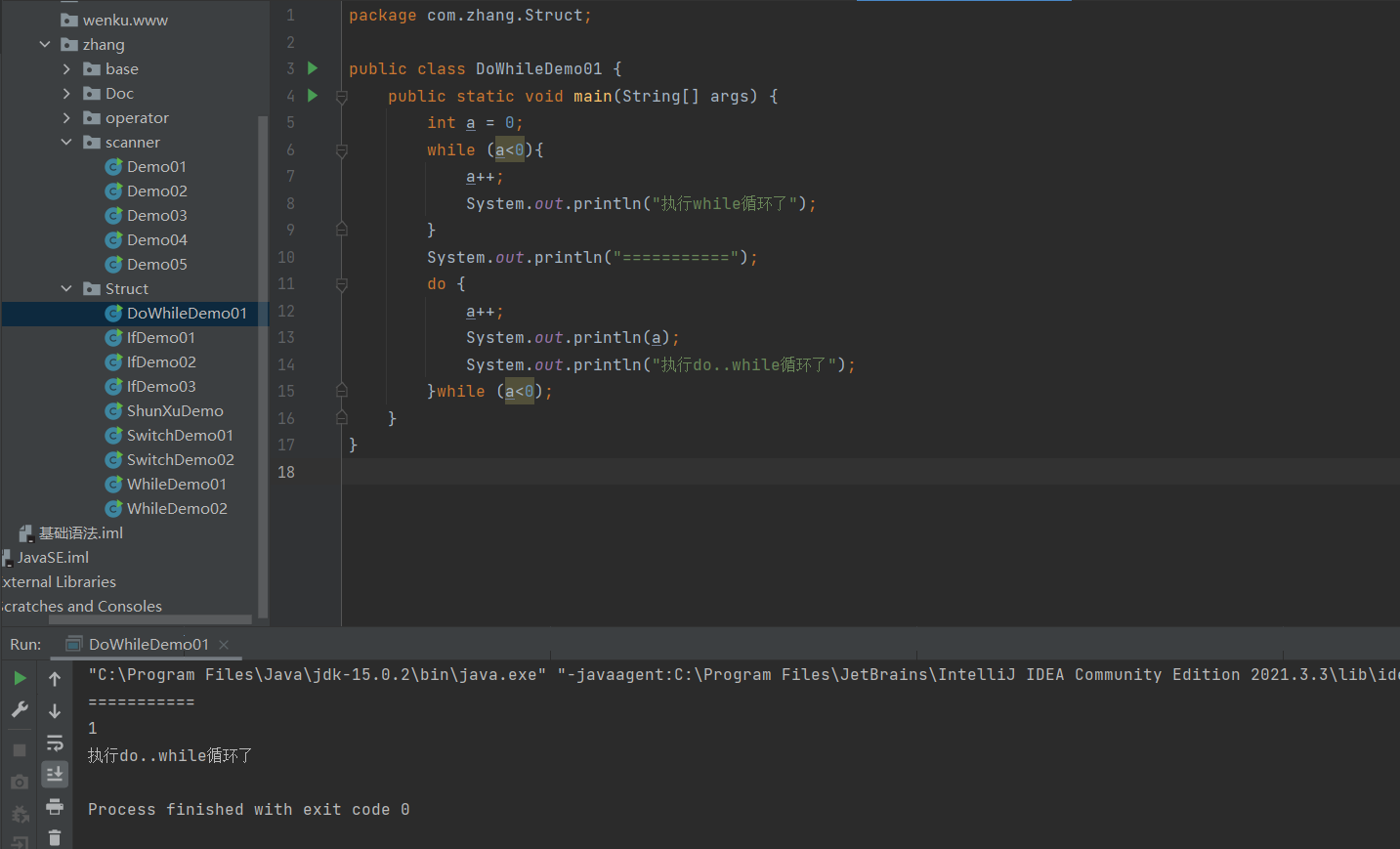Select the wenku.www package
The image size is (1400, 849).
coord(125,20)
